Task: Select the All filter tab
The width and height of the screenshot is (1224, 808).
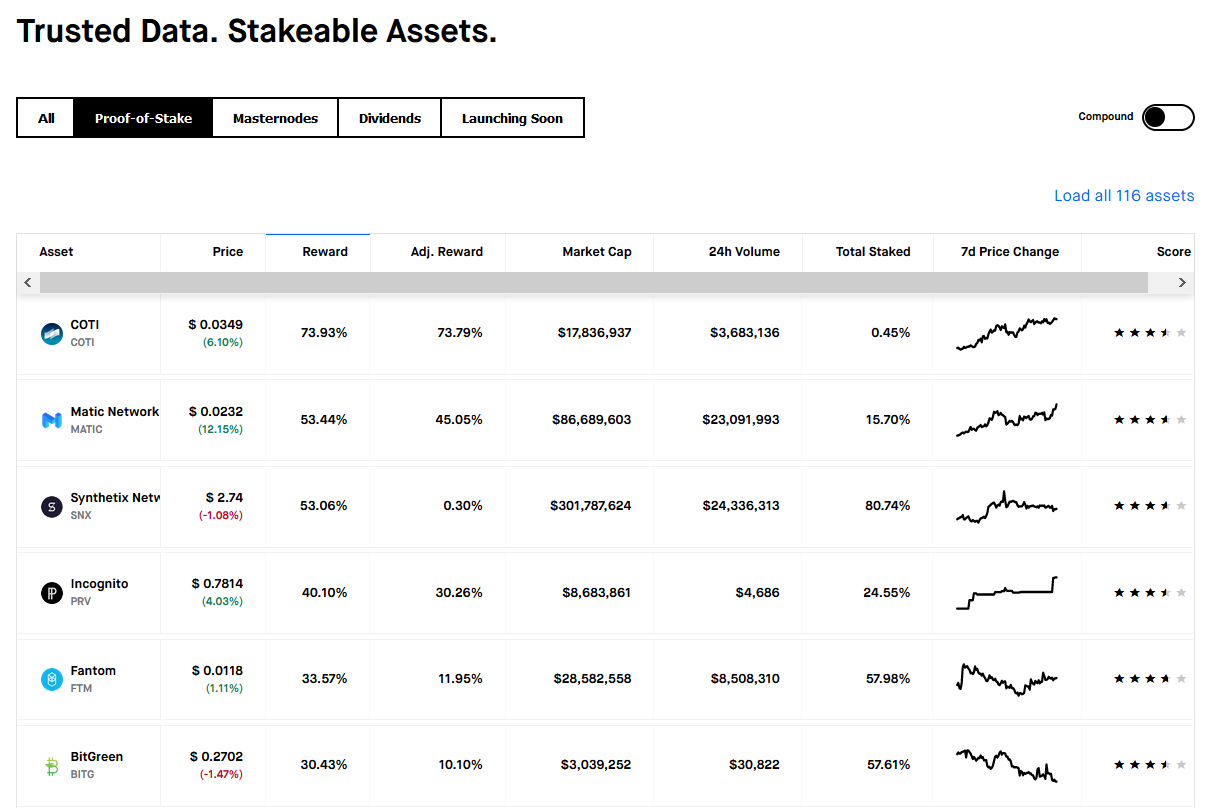Action: pos(46,118)
